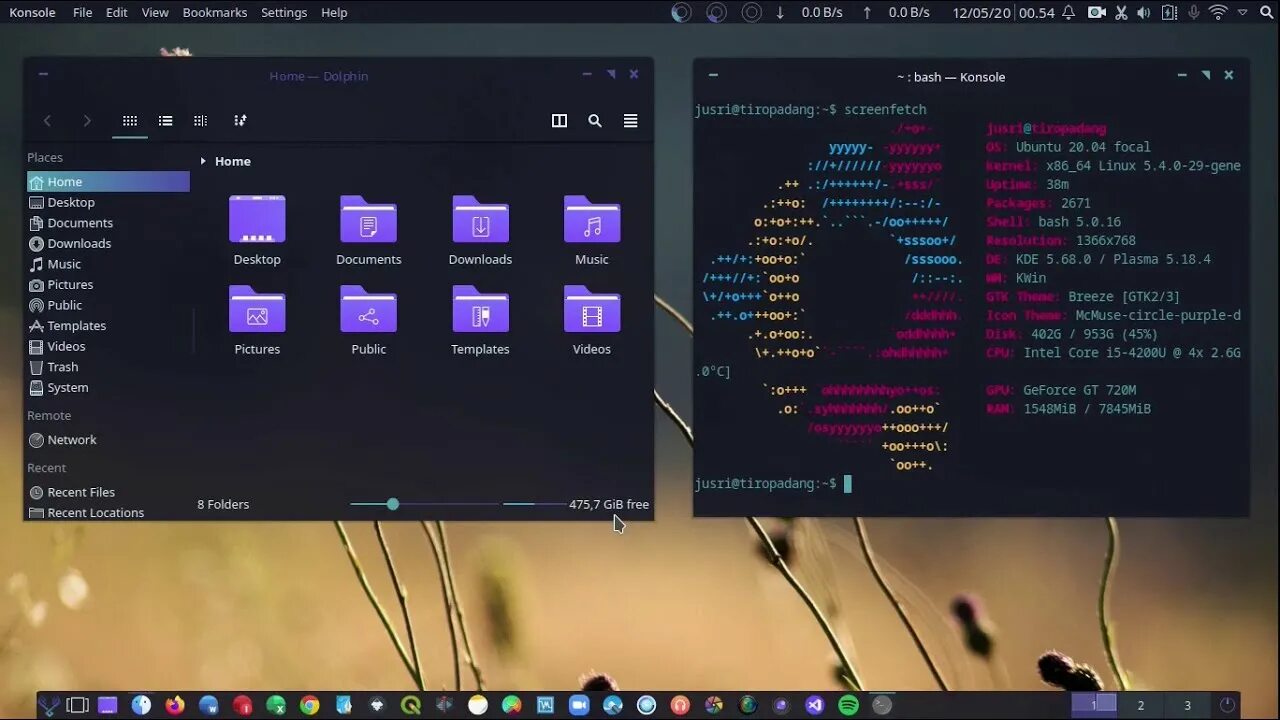Image resolution: width=1280 pixels, height=720 pixels.
Task: Collapse the Home breadcrumb arrow
Action: click(x=203, y=161)
